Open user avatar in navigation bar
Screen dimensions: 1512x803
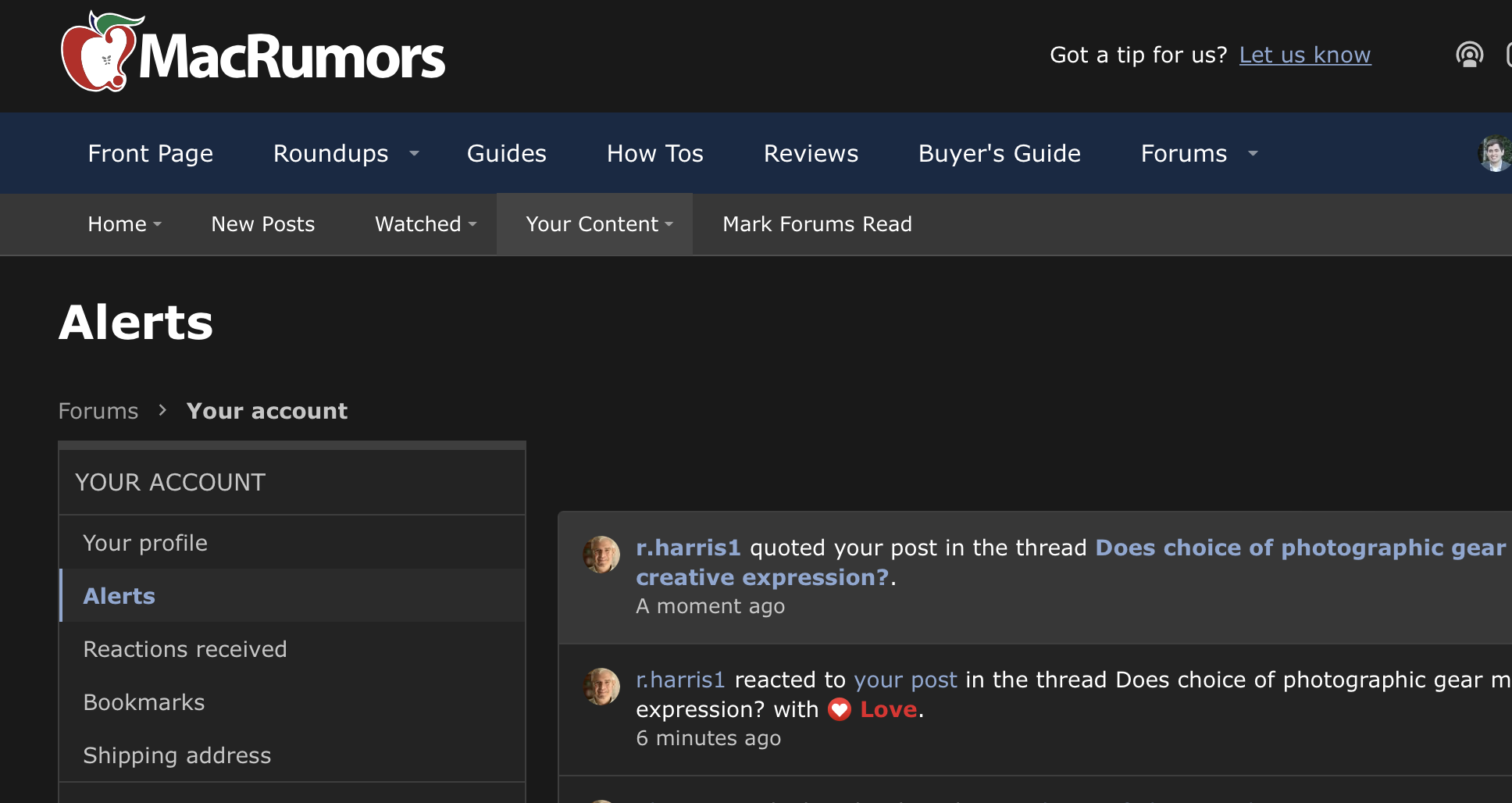pos(1495,153)
